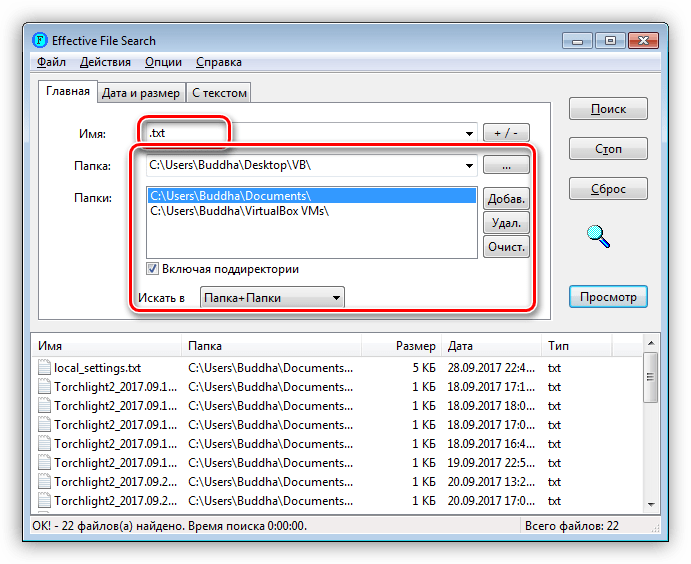Switch to the Дата и размер tab

(141, 93)
